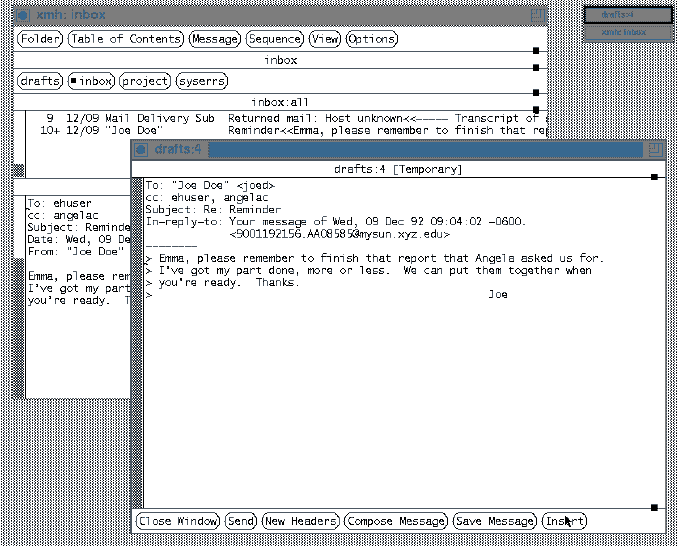The height and width of the screenshot is (546, 678).
Task: Open the Options menu
Action: 371,39
